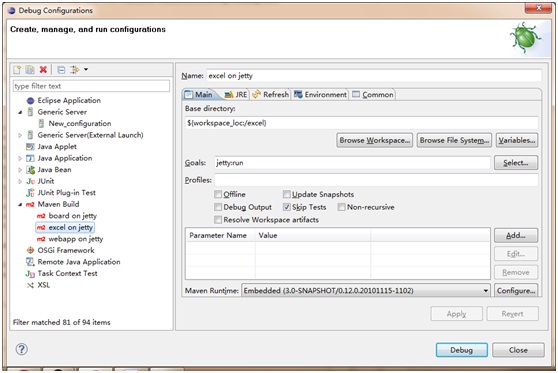558x373 pixels.
Task: Collapse the Maven Build tree node
Action: point(20,204)
